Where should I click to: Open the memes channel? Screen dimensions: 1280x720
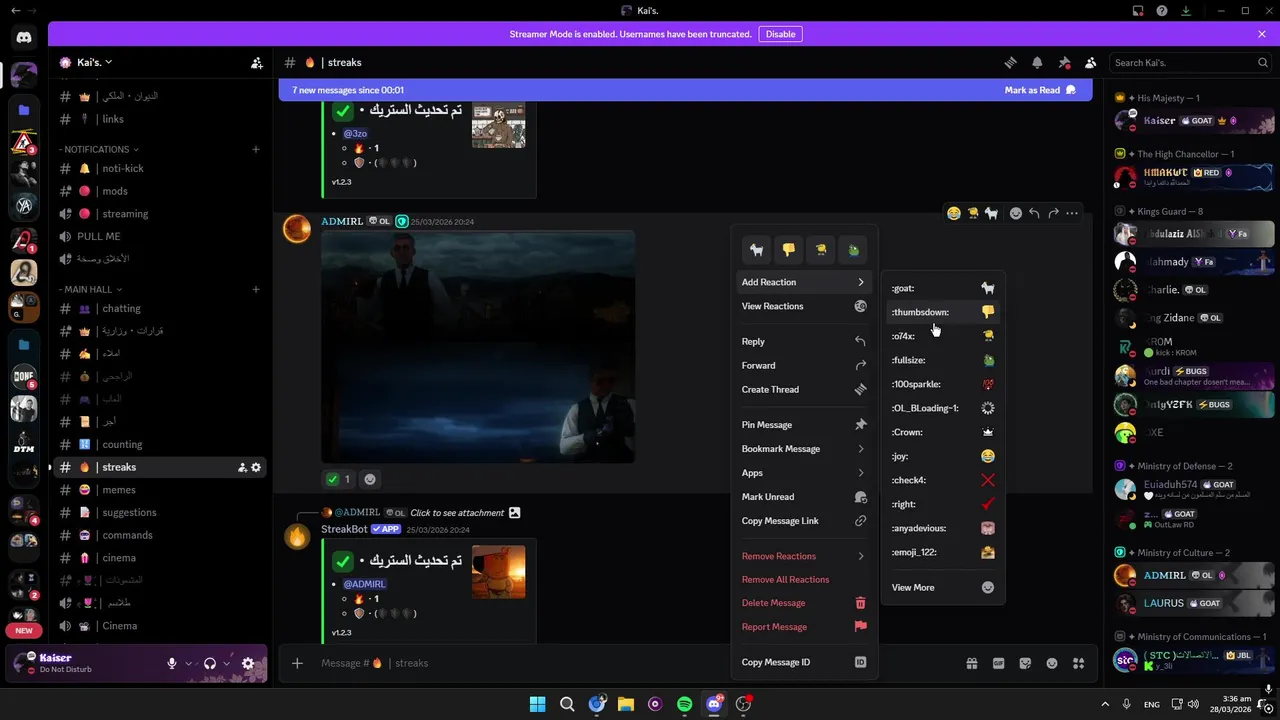pos(160,490)
